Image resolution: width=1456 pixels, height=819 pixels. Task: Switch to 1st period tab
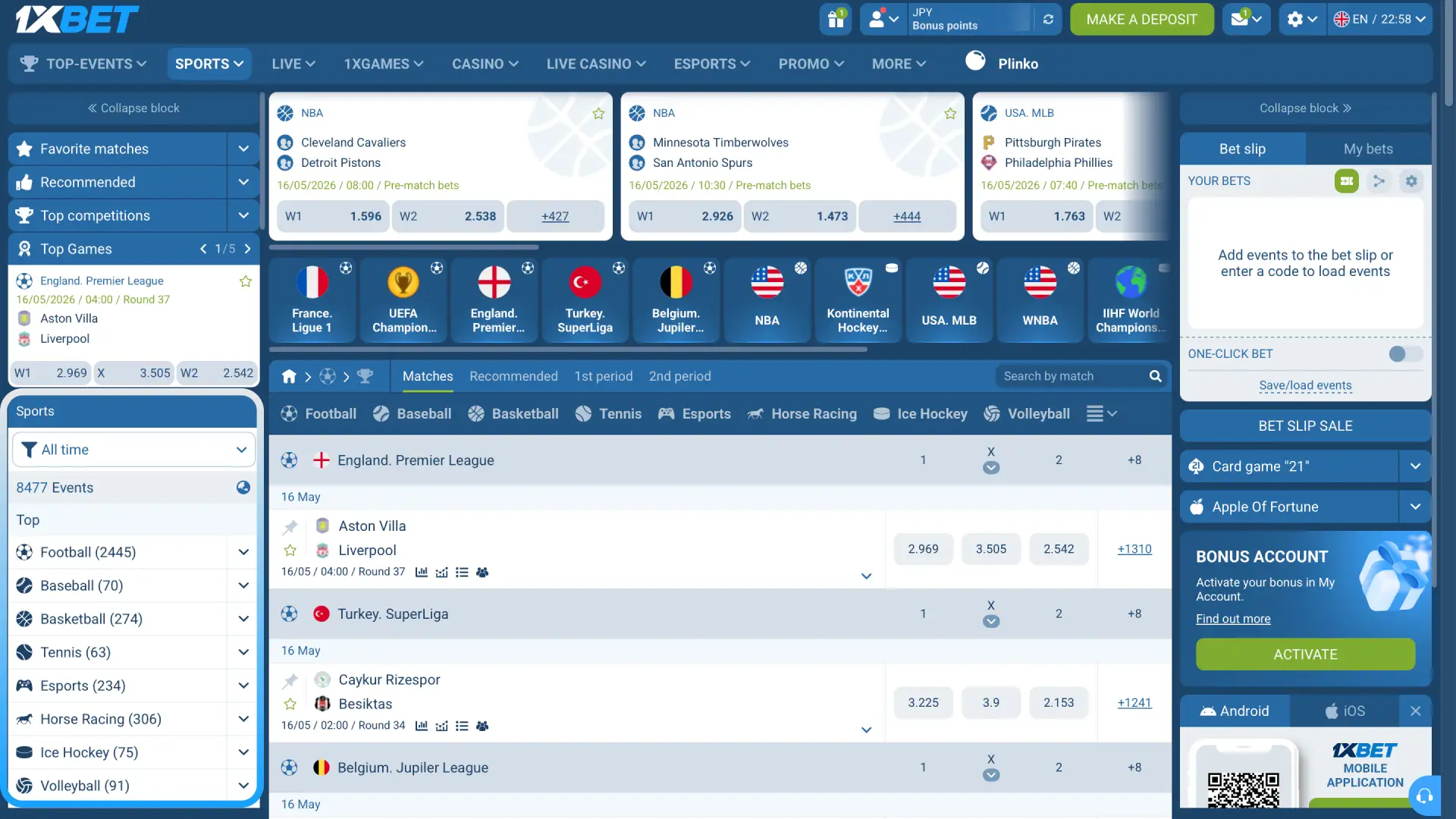[x=603, y=376]
